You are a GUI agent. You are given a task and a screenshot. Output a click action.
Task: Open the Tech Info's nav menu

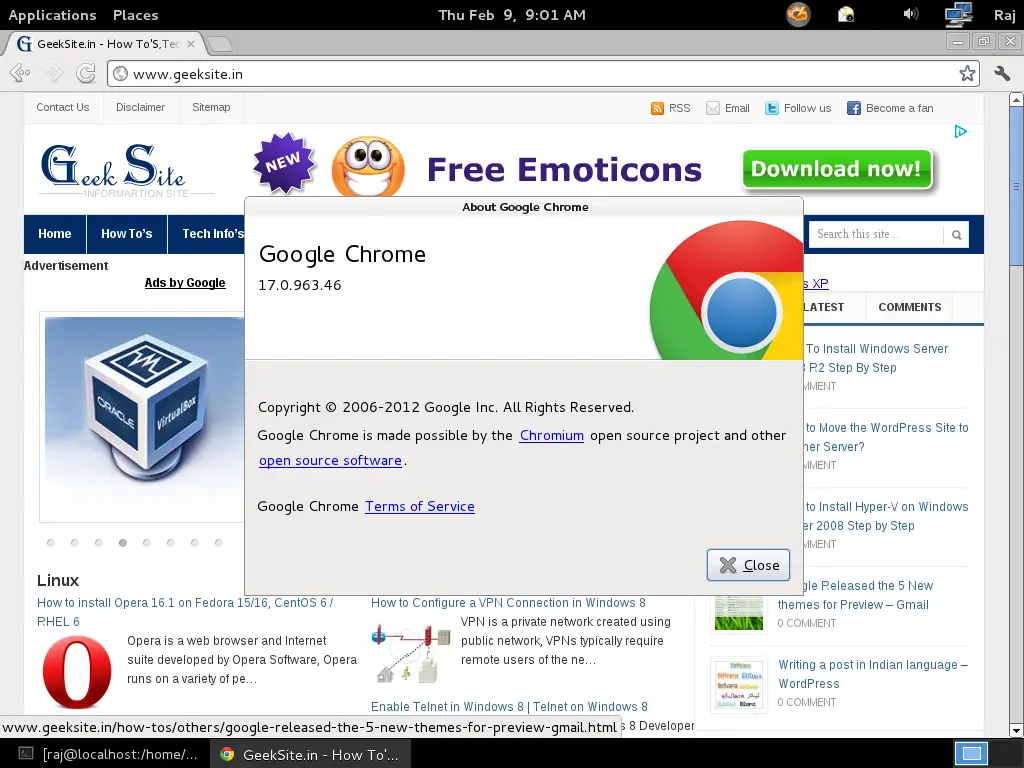(x=207, y=234)
